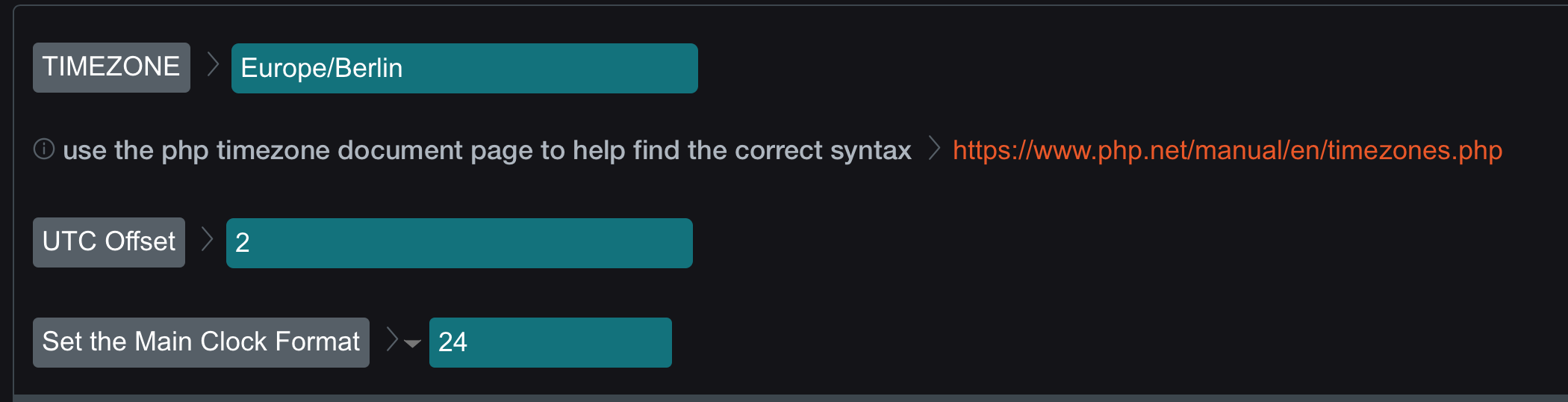This screenshot has height=402, width=1568.
Task: Click the UTC Offset label badge
Action: (109, 242)
